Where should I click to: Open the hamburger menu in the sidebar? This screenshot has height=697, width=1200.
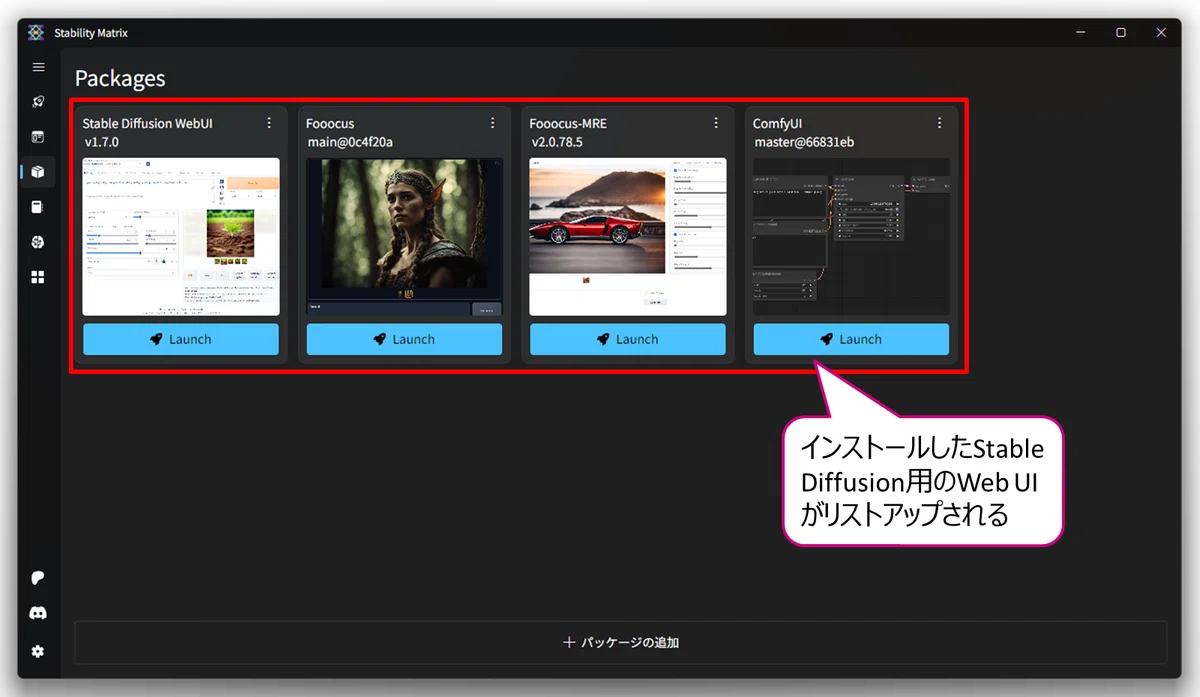tap(38, 67)
